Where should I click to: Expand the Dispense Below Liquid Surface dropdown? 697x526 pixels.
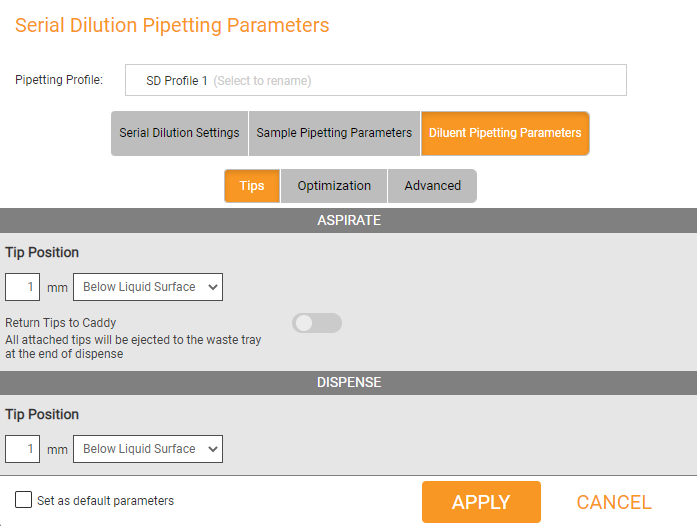coord(148,449)
